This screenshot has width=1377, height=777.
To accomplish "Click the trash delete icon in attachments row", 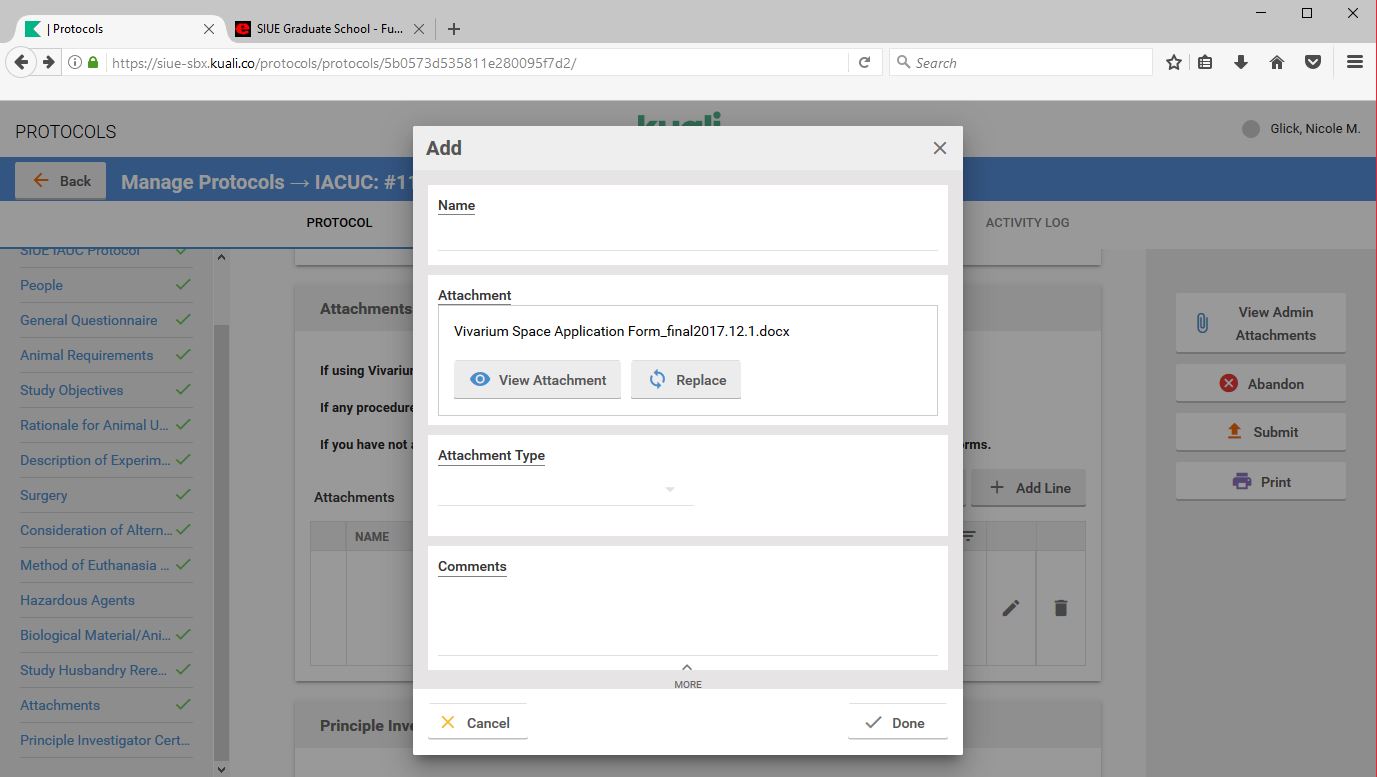I will point(1061,608).
